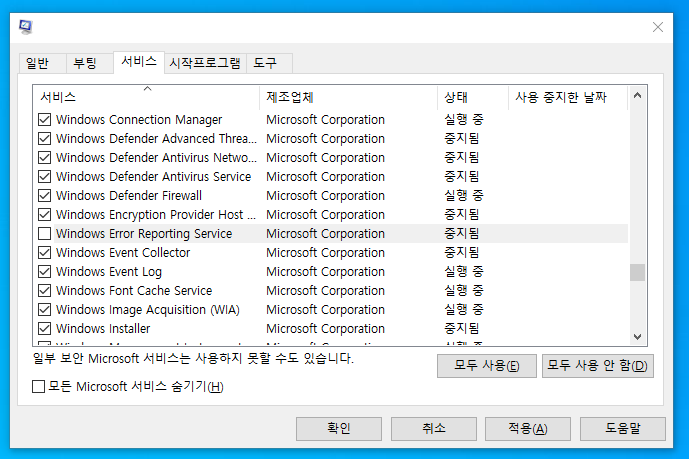This screenshot has height=459, width=689.
Task: Confirm with the 확인 button
Action: coord(339,429)
